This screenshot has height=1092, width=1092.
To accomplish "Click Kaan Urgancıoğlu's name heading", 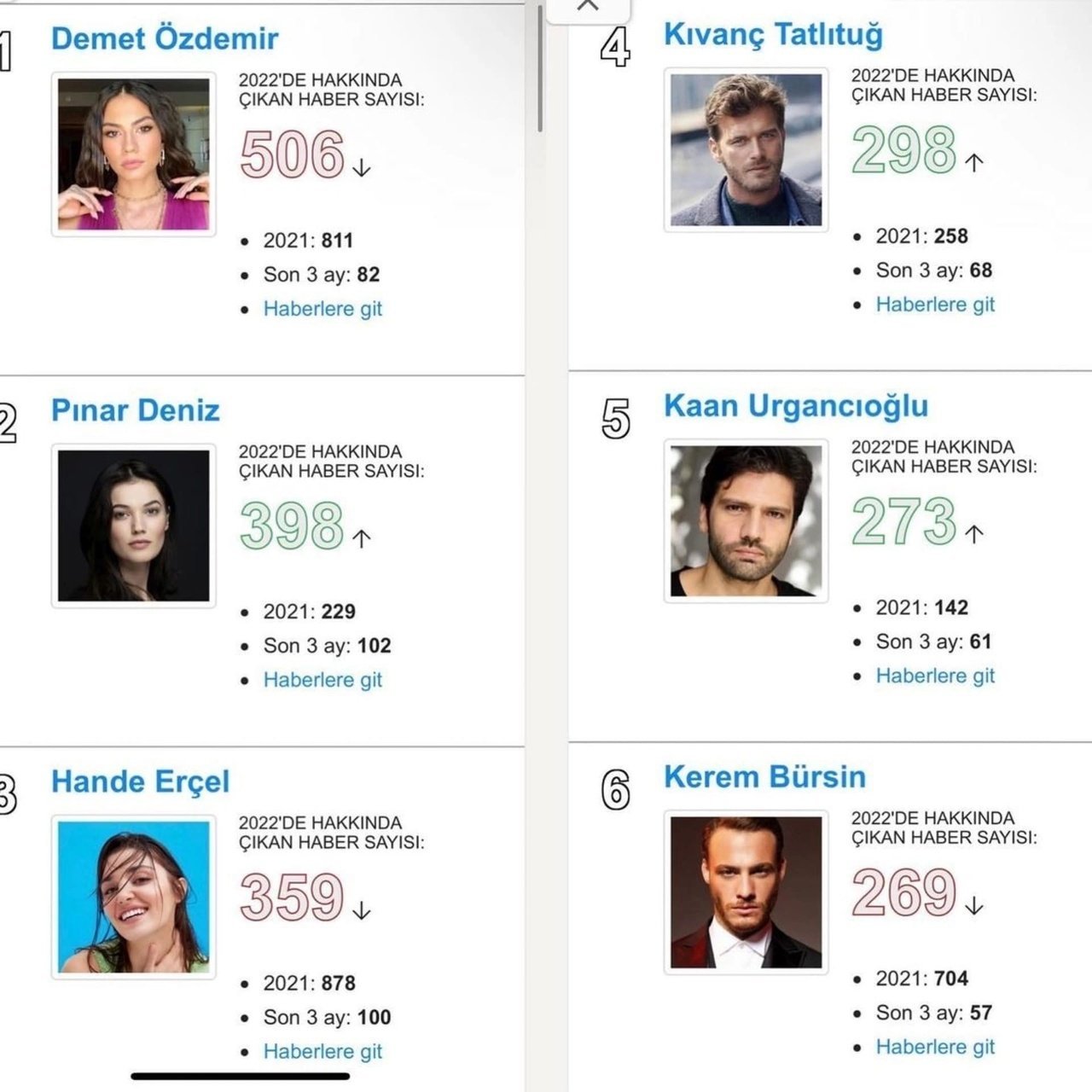I will tap(796, 406).
